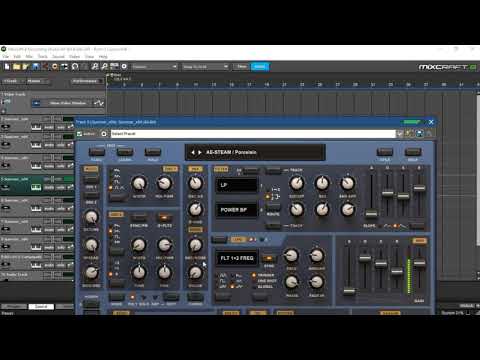Open the FLT 1+2 FREQ destination selector
This screenshot has height=360, width=480.
click(x=237, y=258)
